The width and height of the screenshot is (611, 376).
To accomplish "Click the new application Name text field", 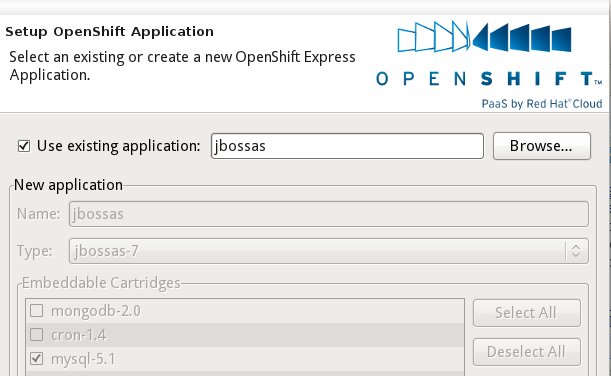I will [x=328, y=214].
